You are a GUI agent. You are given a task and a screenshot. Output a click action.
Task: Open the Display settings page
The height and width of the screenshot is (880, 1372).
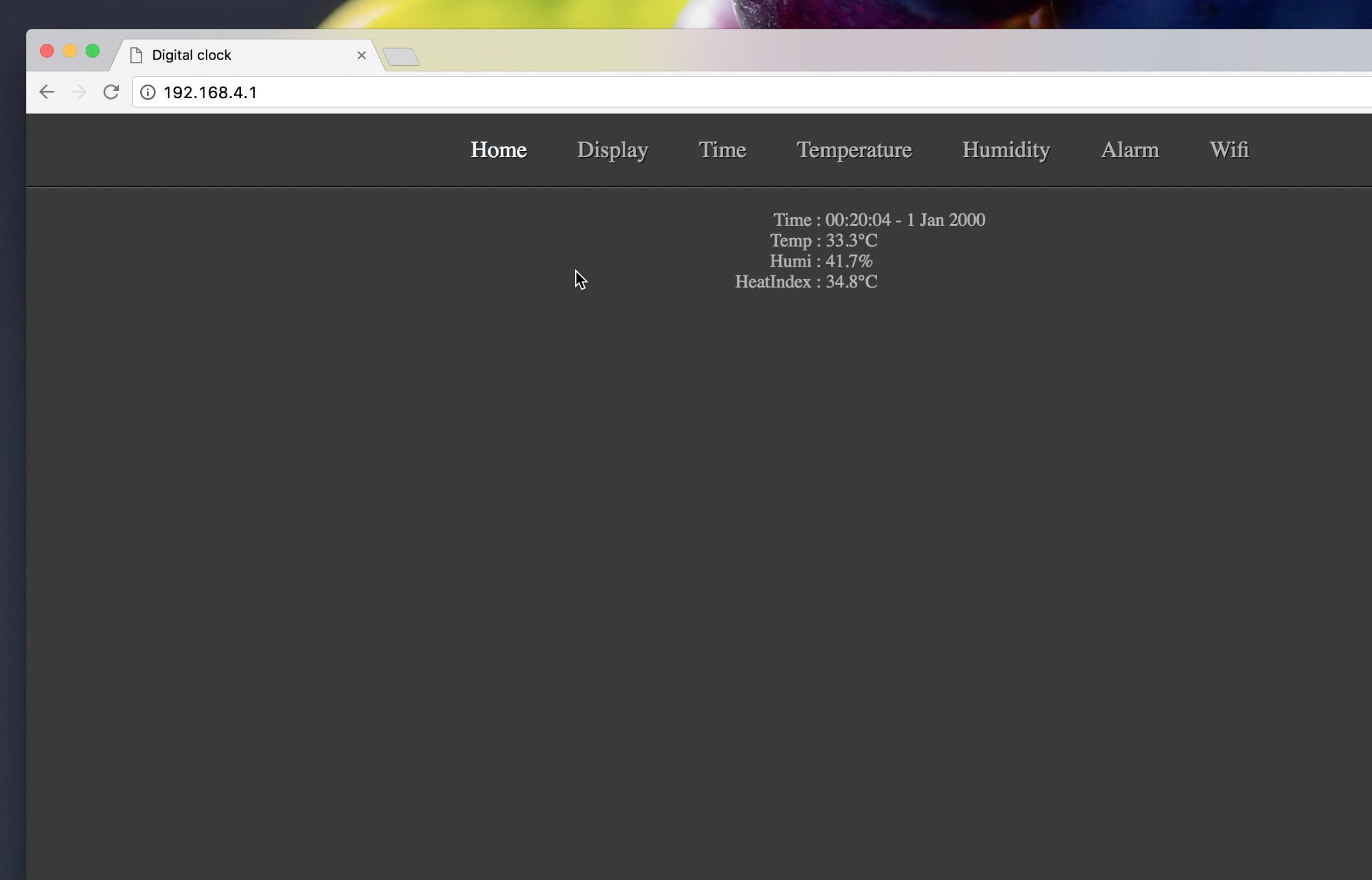click(613, 150)
